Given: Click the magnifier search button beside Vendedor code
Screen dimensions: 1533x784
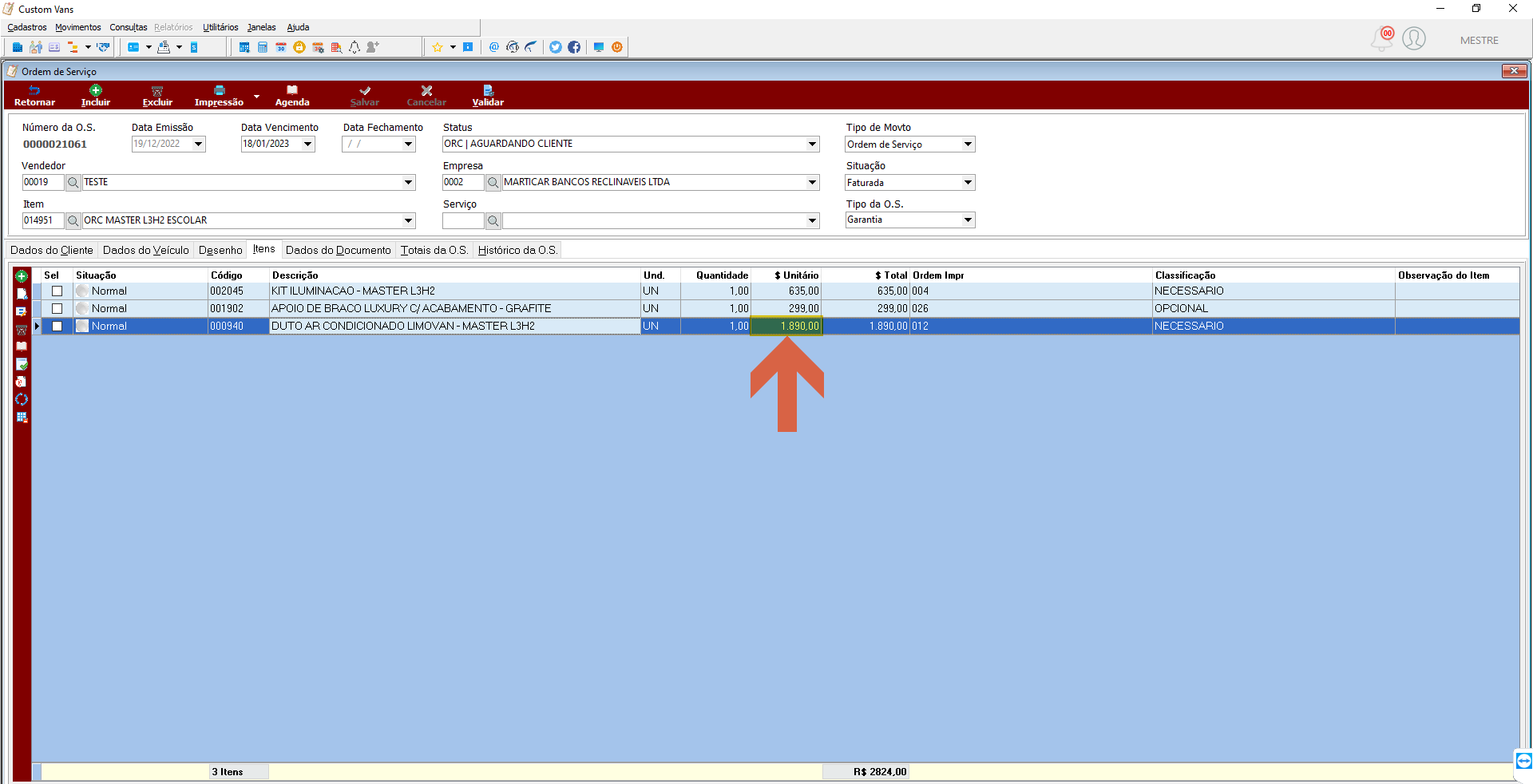Looking at the screenshot, I should coord(73,182).
